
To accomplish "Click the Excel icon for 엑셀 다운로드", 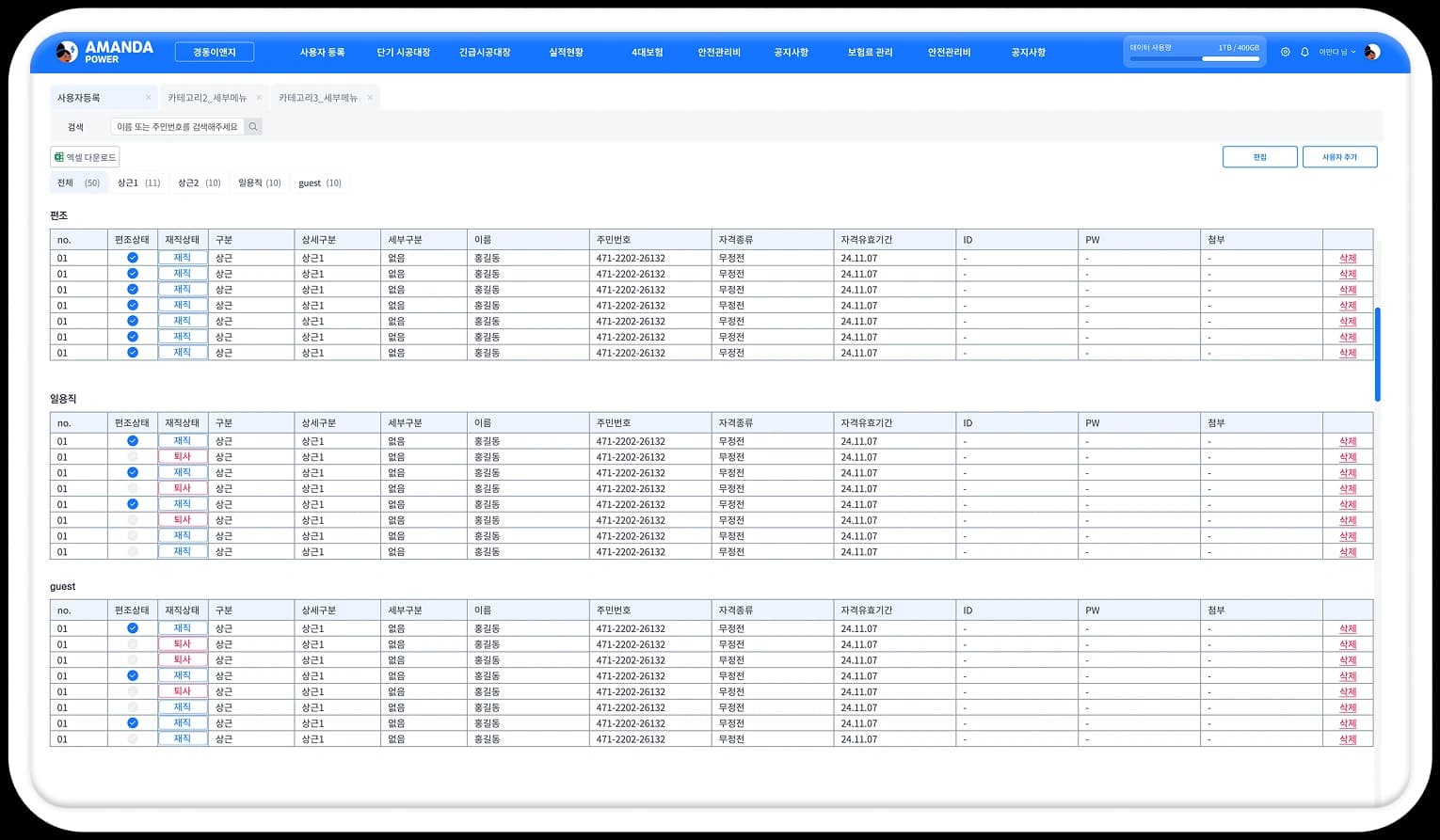I will point(59,157).
